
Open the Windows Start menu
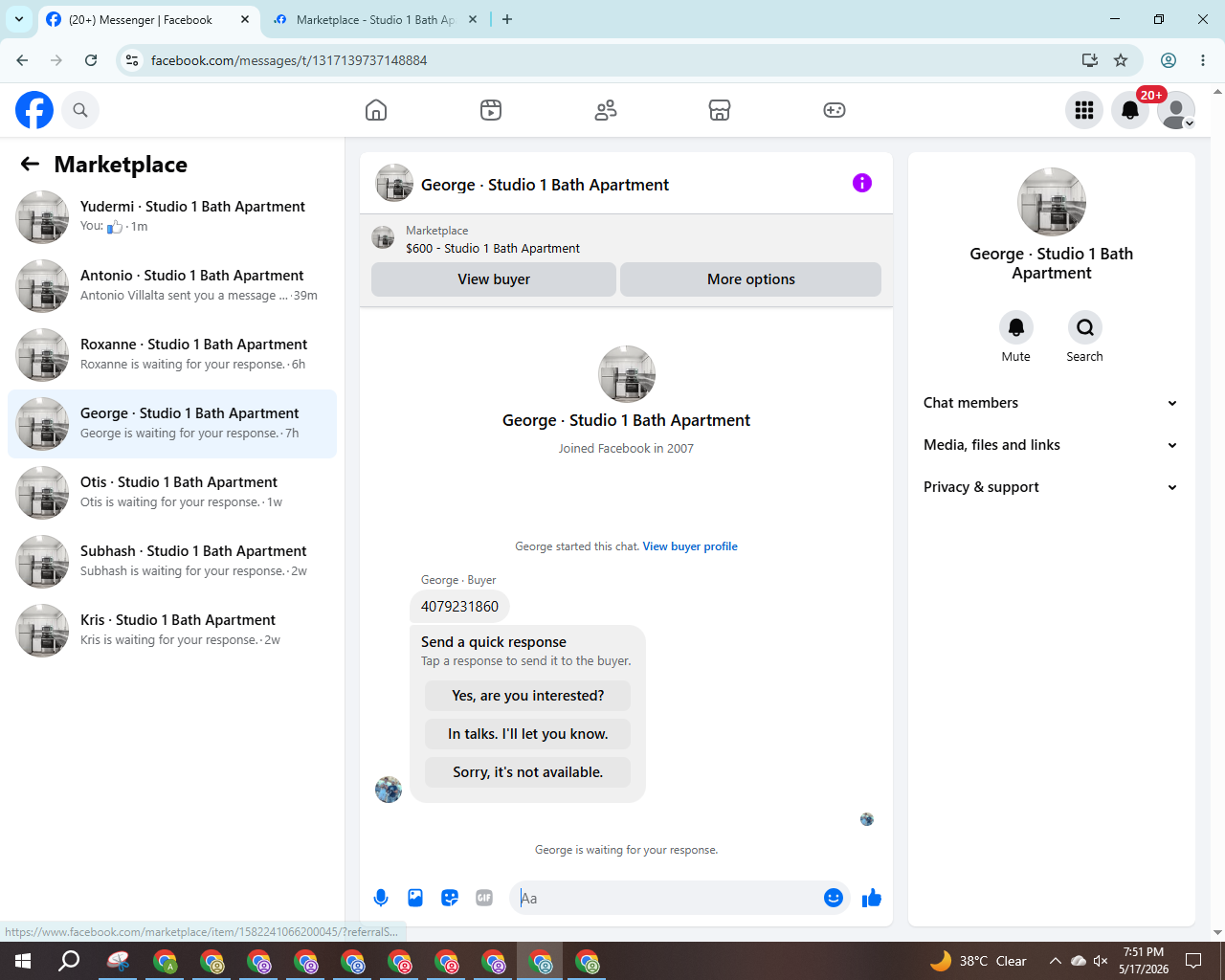coord(23,961)
